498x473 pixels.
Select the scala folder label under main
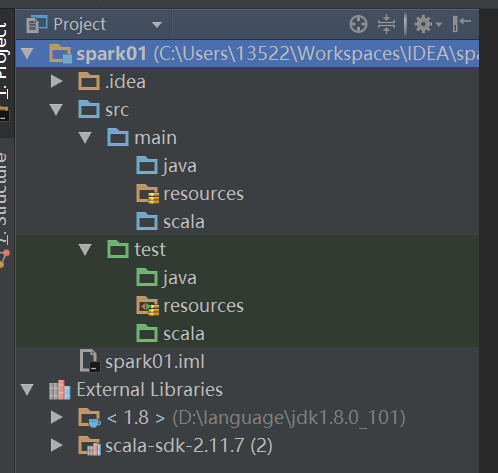click(184, 222)
